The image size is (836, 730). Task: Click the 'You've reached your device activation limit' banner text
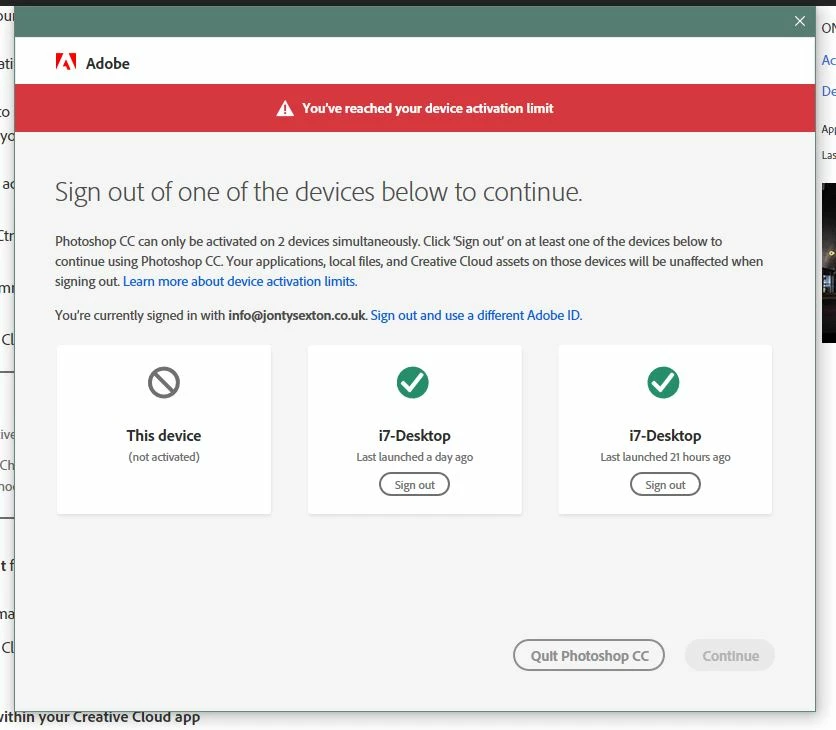tap(428, 108)
